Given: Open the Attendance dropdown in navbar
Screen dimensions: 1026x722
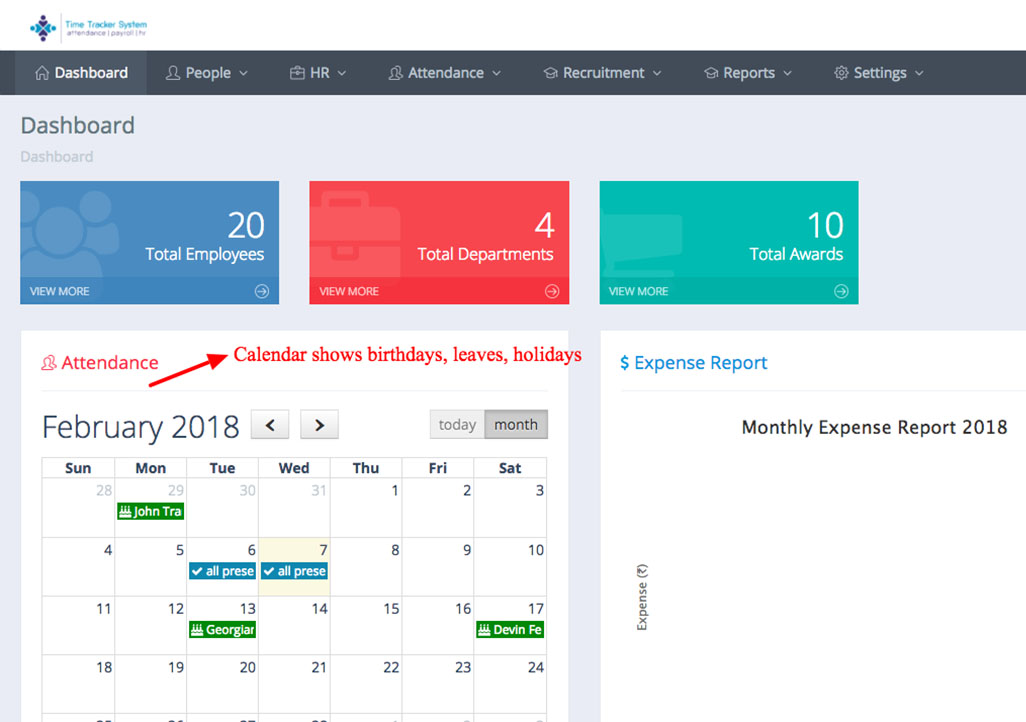Looking at the screenshot, I should [x=445, y=73].
